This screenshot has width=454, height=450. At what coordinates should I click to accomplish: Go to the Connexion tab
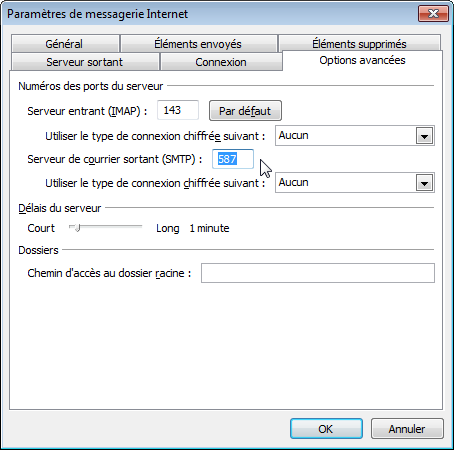221,62
